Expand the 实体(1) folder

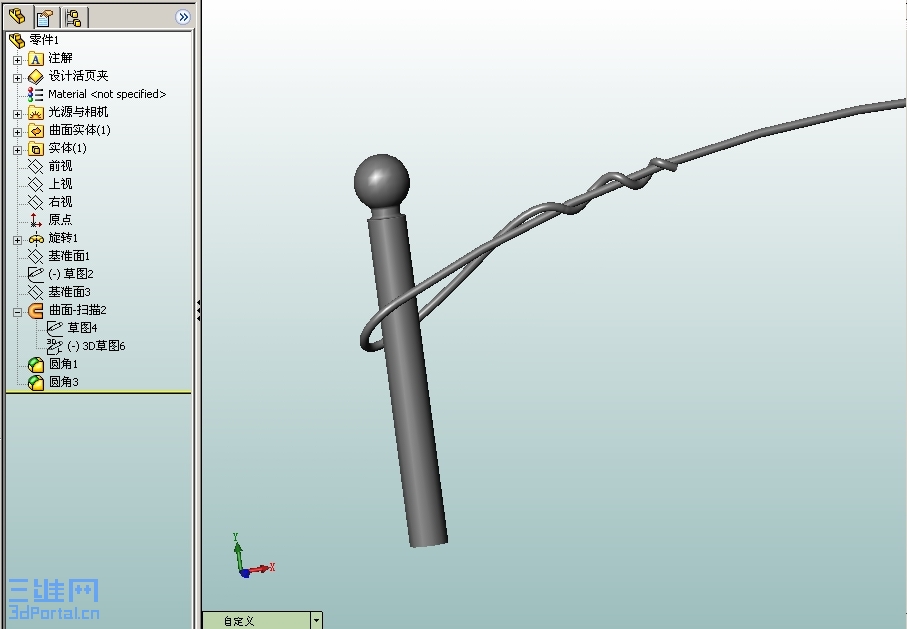tap(17, 150)
